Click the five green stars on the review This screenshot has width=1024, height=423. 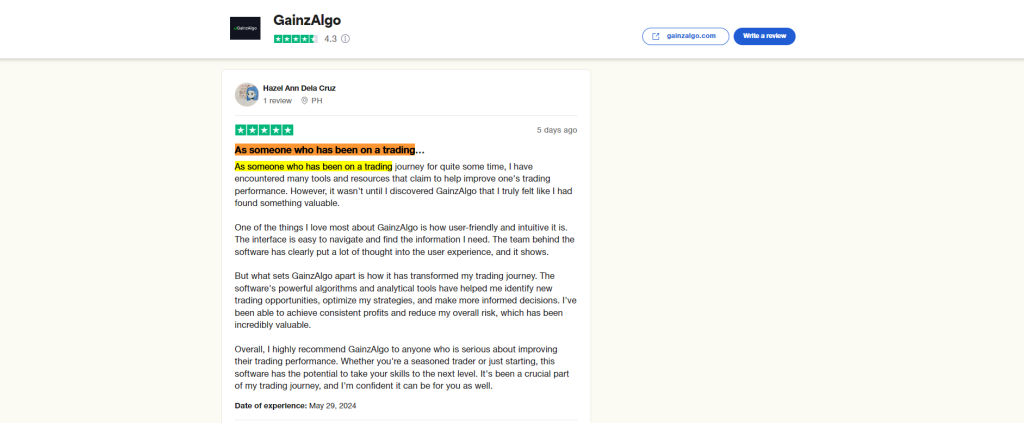264,130
